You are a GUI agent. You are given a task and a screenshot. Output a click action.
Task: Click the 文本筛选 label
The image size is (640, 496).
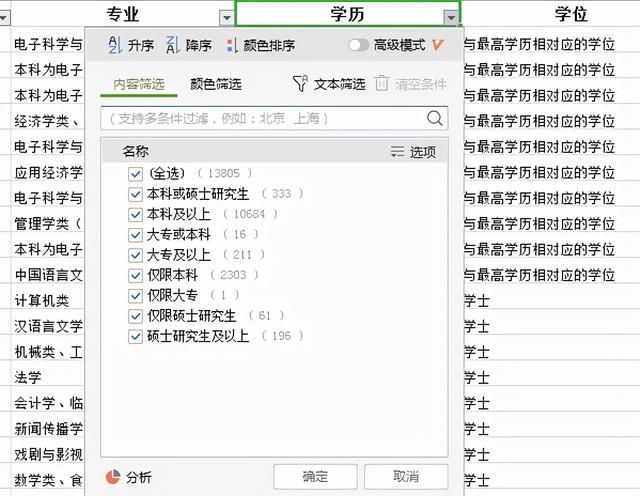coord(339,84)
